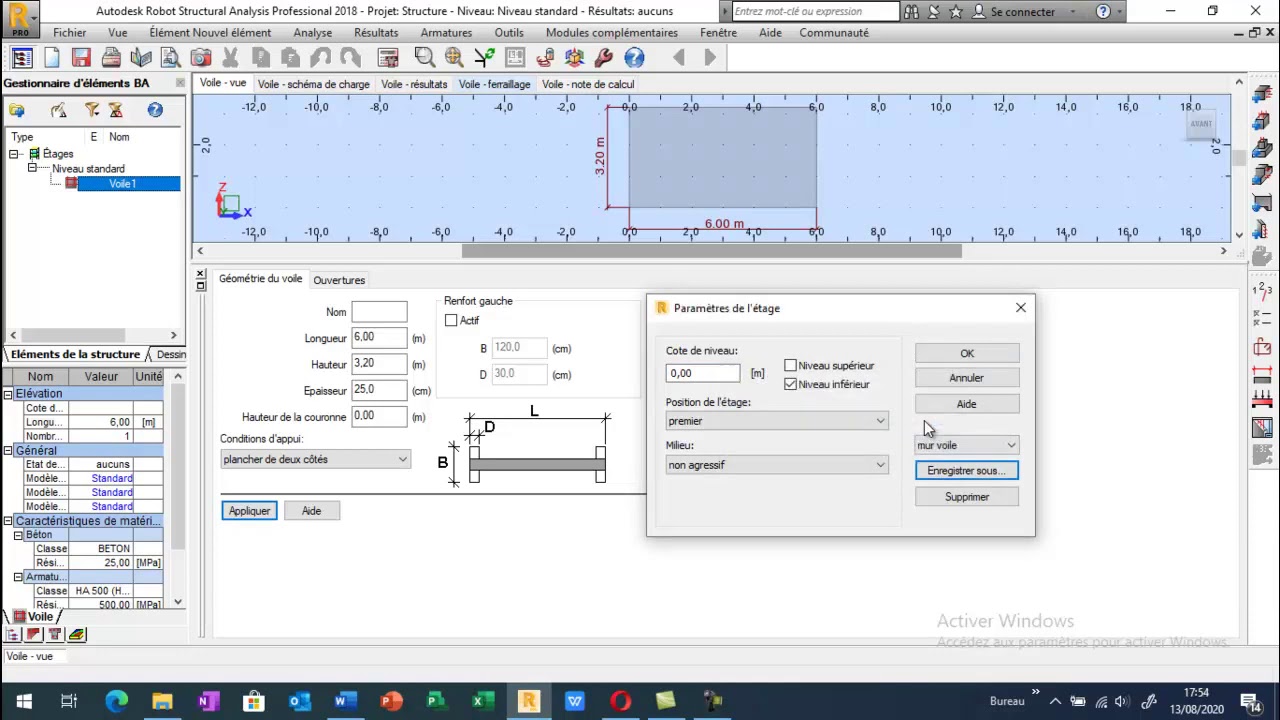1280x720 pixels.
Task: Uncheck the Niveau inférieur checkbox
Action: [791, 384]
